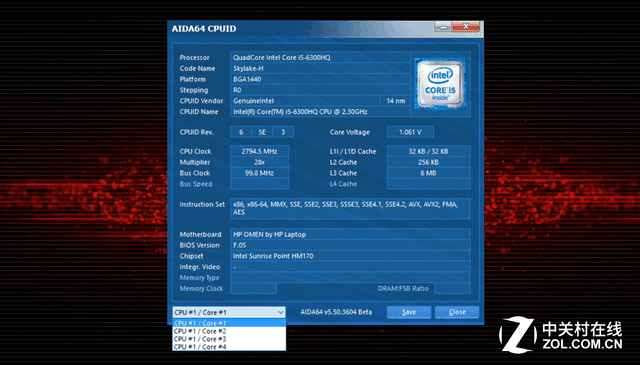Click the Close button
640x365 pixels.
click(x=457, y=312)
